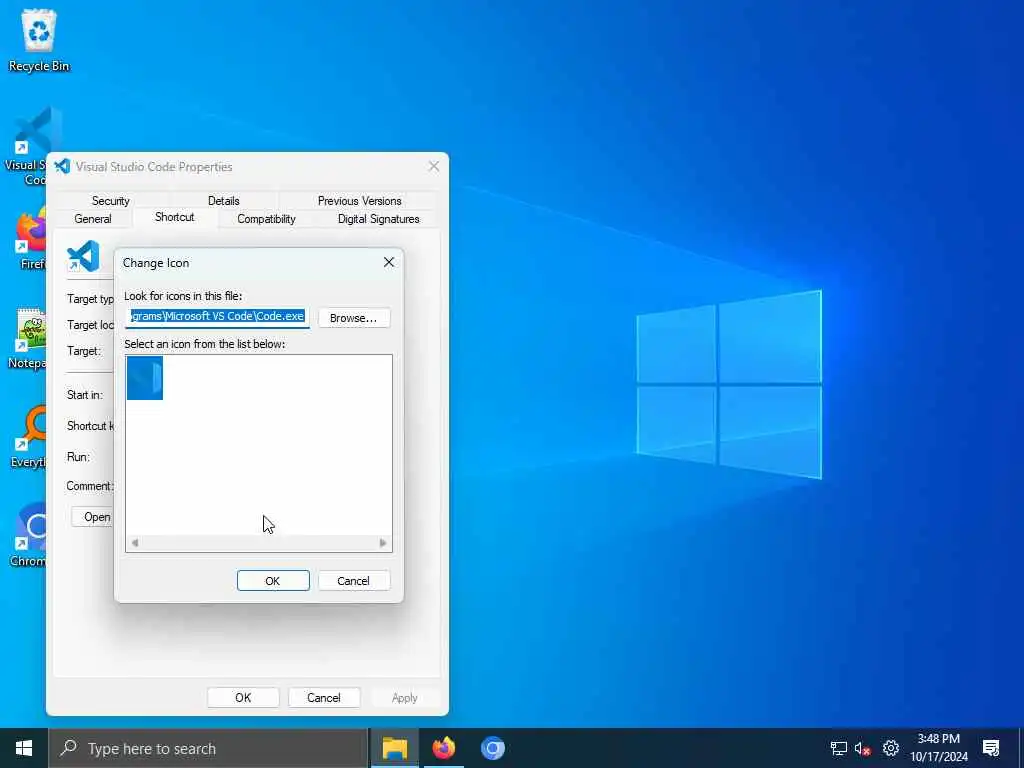1024x768 pixels.
Task: Select the Notepad++ desktop shortcut
Action: coord(27,338)
